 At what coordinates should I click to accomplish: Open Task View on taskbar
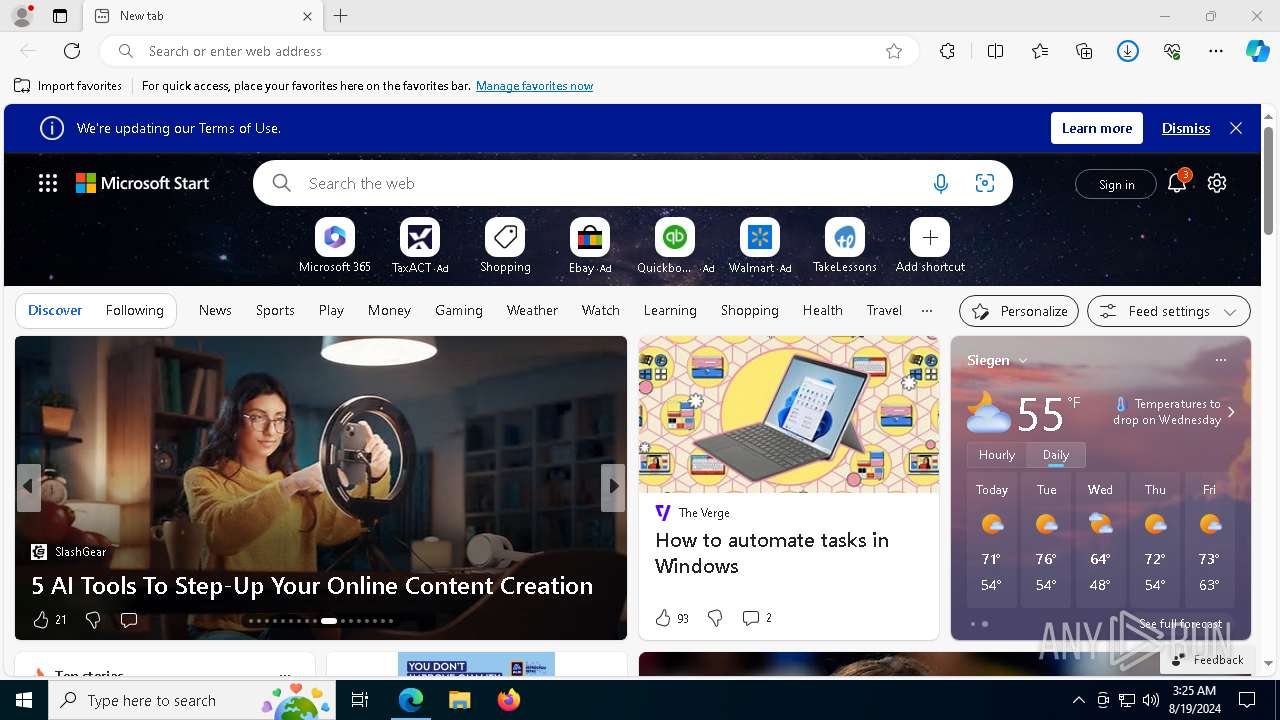360,700
